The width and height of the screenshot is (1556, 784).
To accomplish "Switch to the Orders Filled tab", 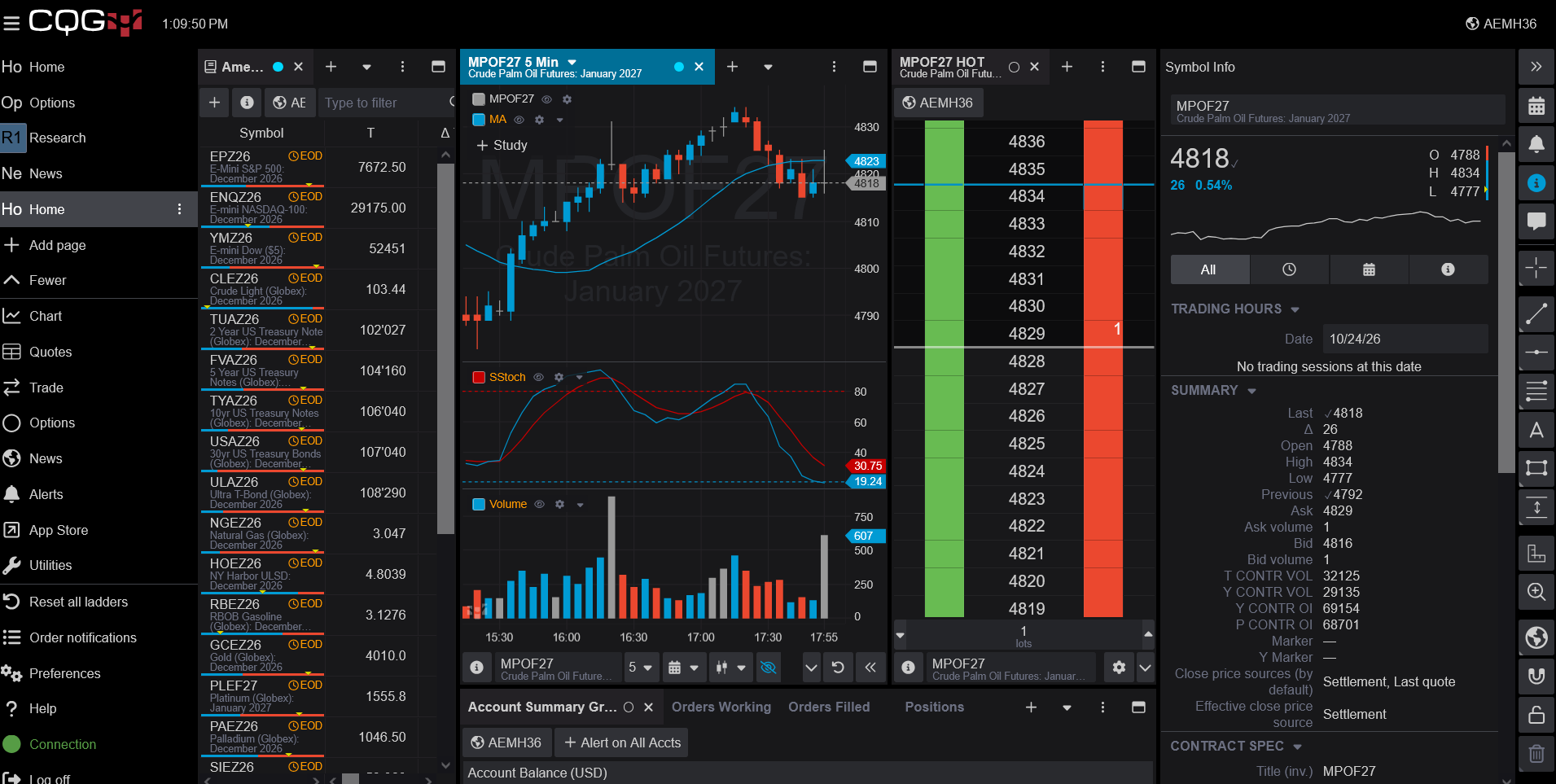I will pos(829,707).
